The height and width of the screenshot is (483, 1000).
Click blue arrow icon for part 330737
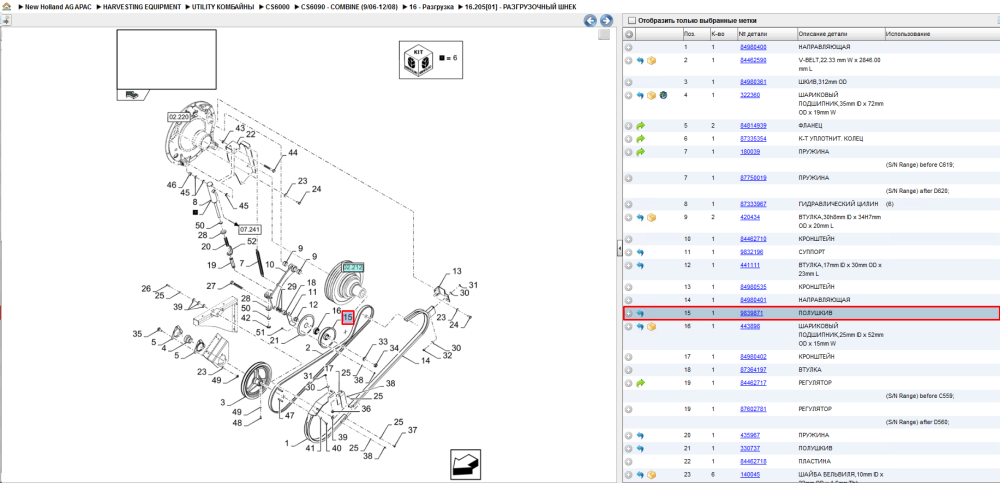tap(640, 448)
